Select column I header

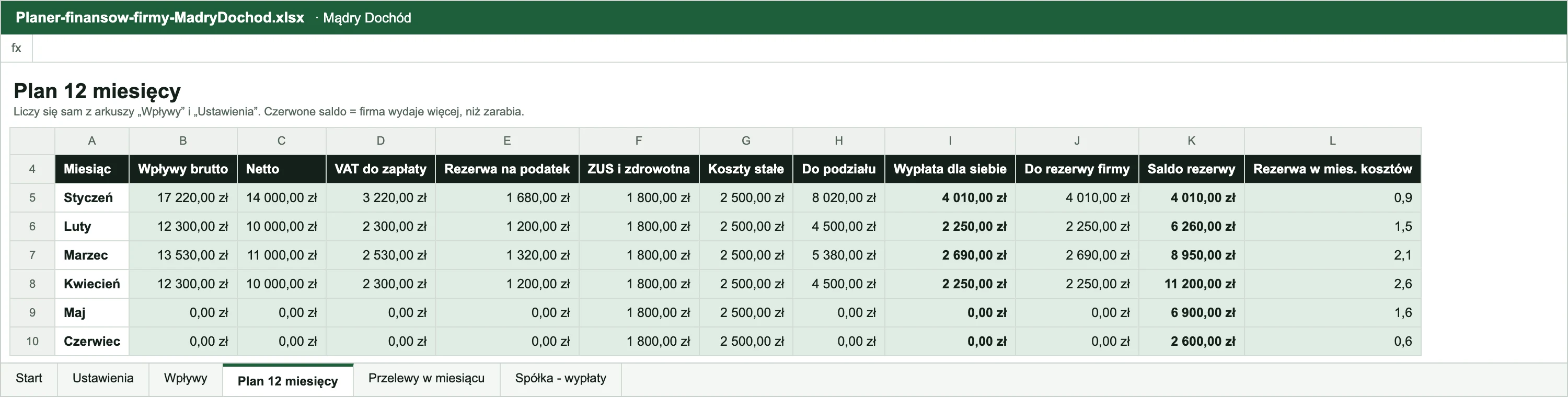(950, 141)
